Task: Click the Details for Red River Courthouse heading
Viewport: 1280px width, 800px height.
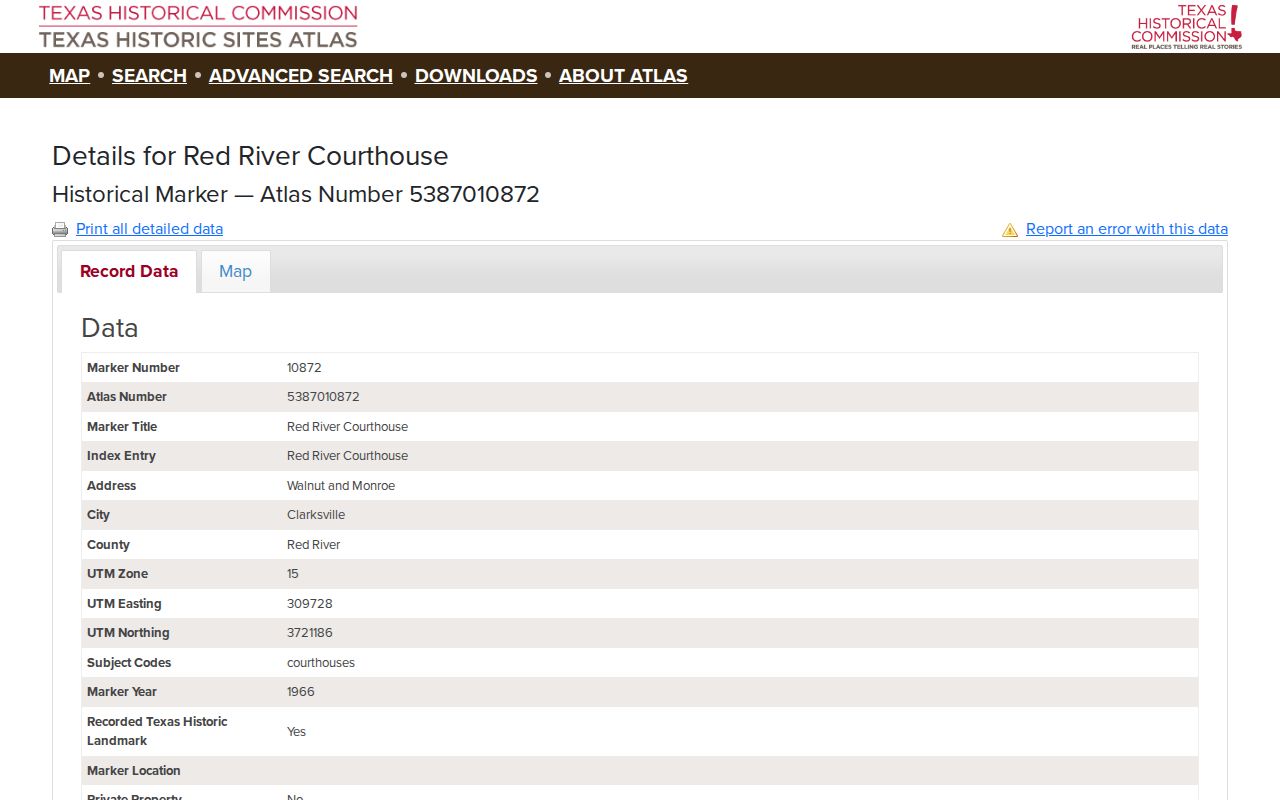Action: [x=250, y=156]
